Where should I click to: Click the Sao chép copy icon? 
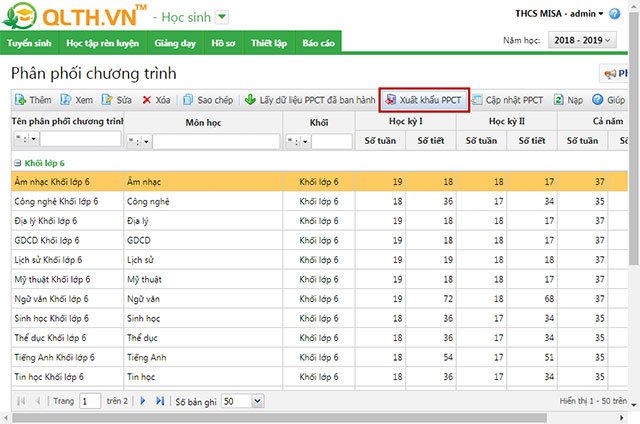click(188, 100)
